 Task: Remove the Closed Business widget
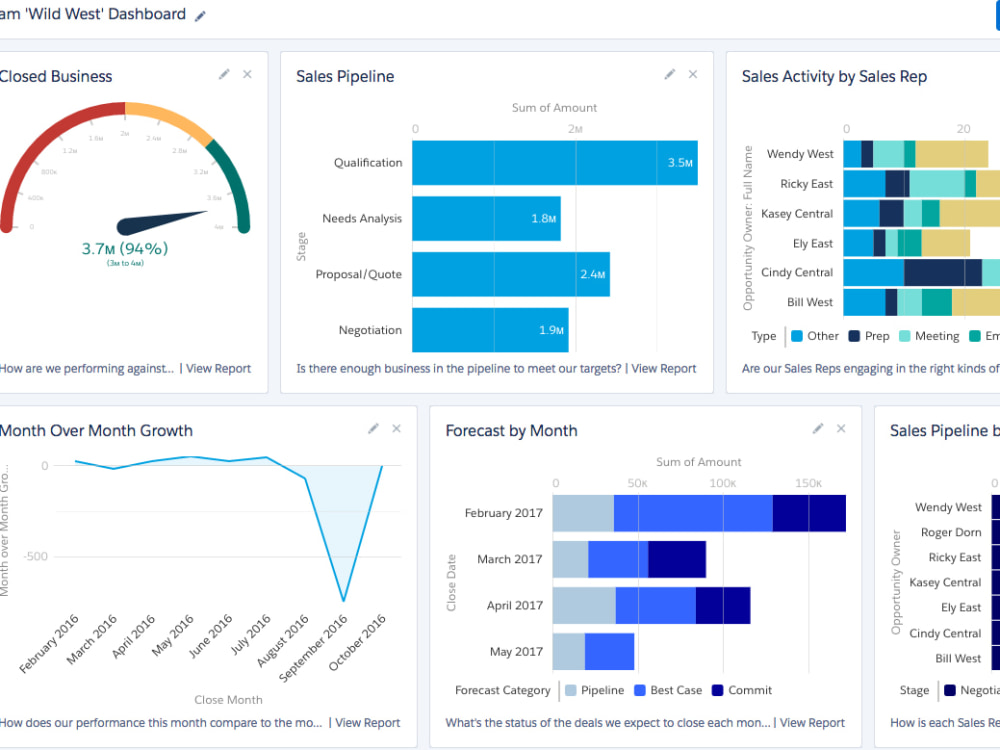tap(247, 74)
